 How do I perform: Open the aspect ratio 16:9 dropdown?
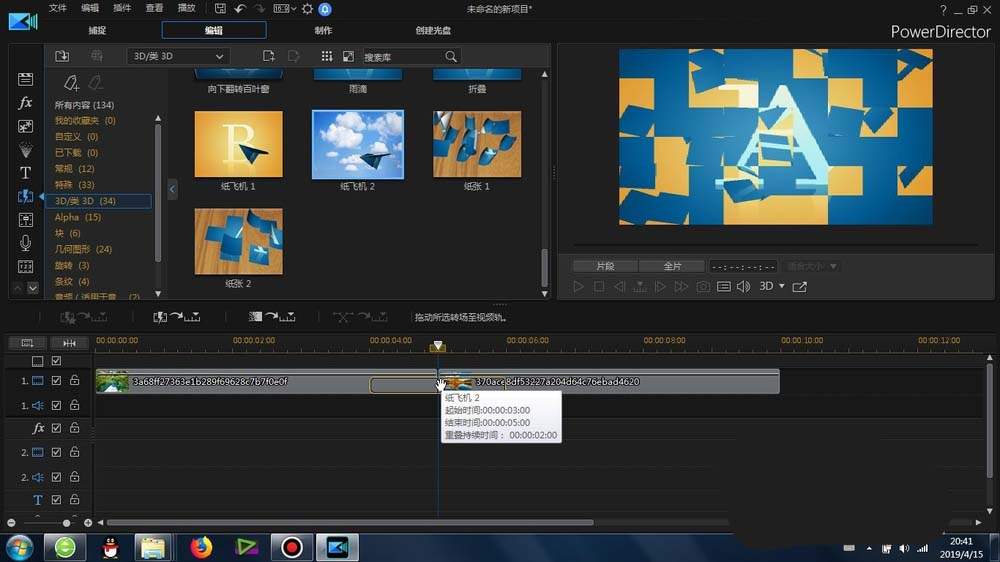pyautogui.click(x=284, y=9)
